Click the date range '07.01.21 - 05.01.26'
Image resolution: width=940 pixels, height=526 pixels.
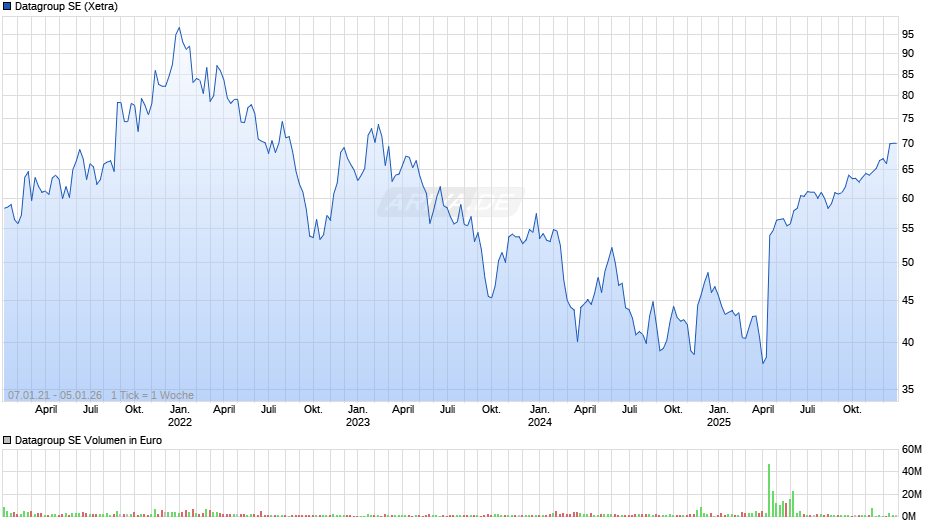coord(55,395)
